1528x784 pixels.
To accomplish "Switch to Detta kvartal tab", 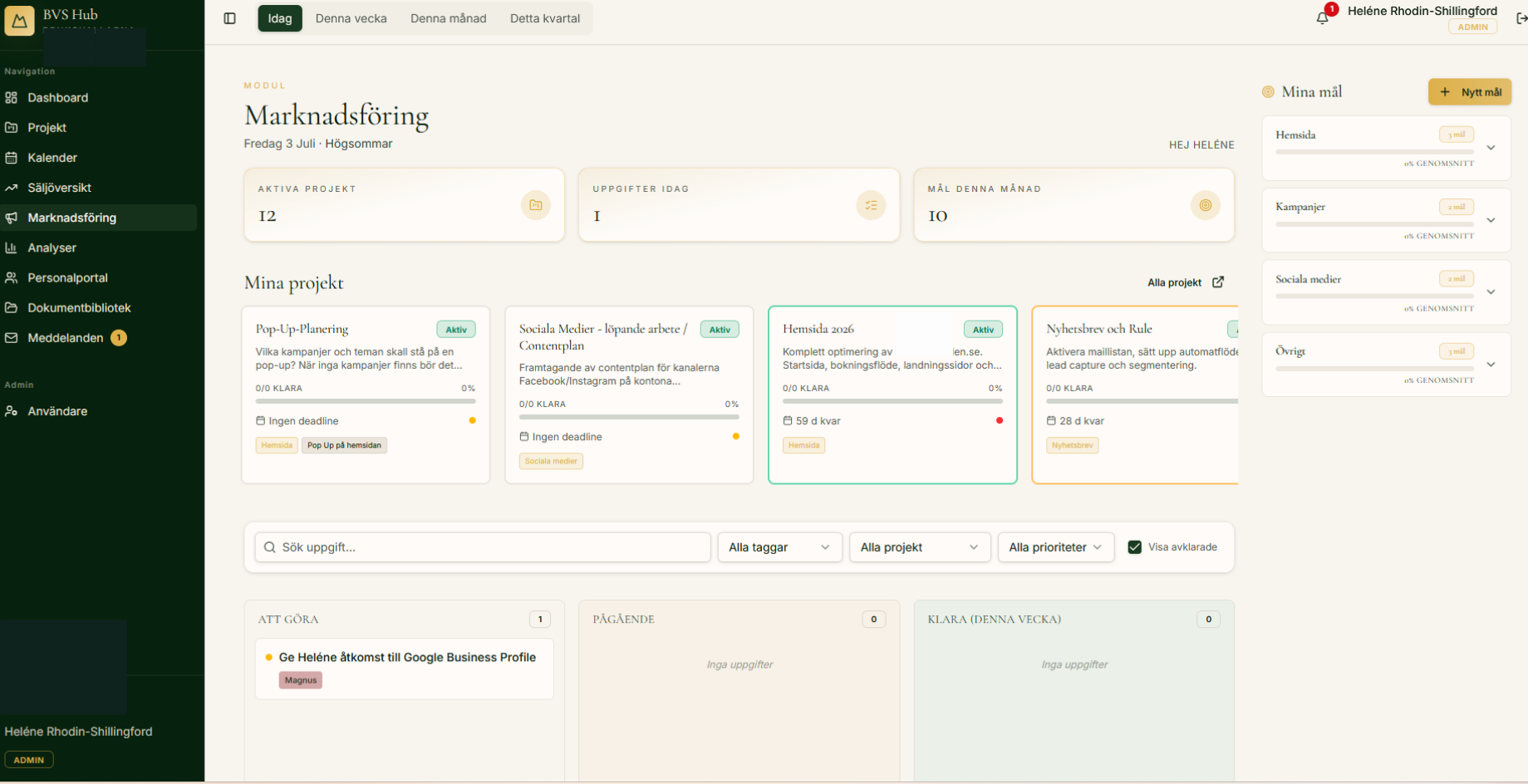I will pyautogui.click(x=545, y=18).
